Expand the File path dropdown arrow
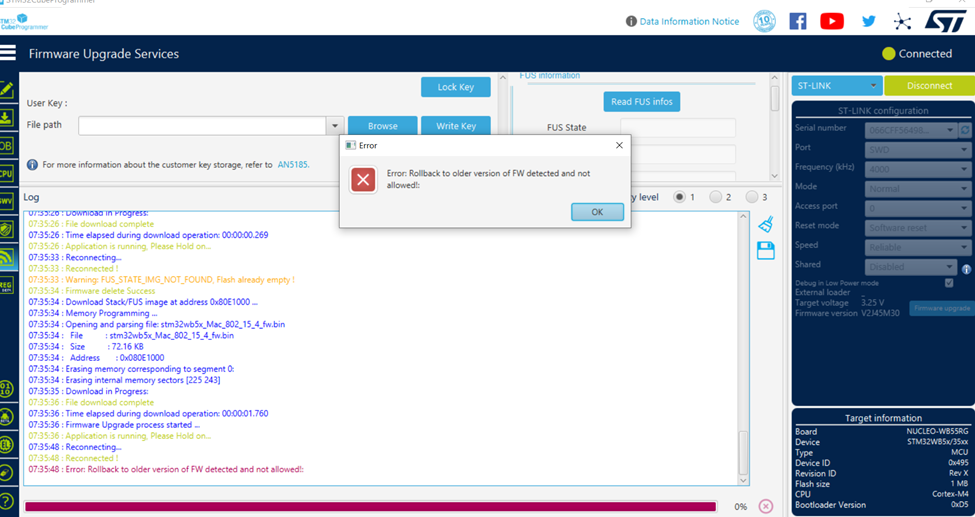 tap(335, 126)
